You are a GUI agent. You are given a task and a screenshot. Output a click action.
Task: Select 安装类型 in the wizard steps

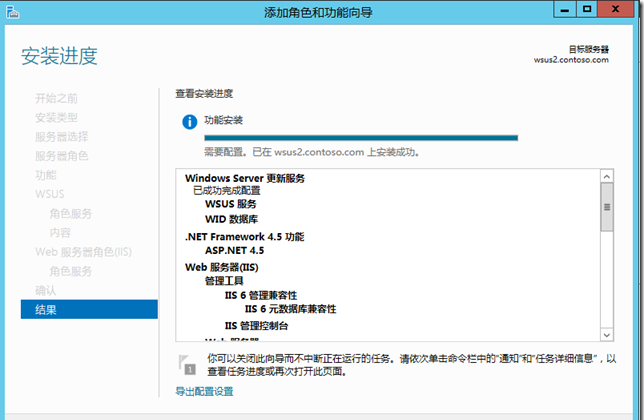[x=56, y=118]
